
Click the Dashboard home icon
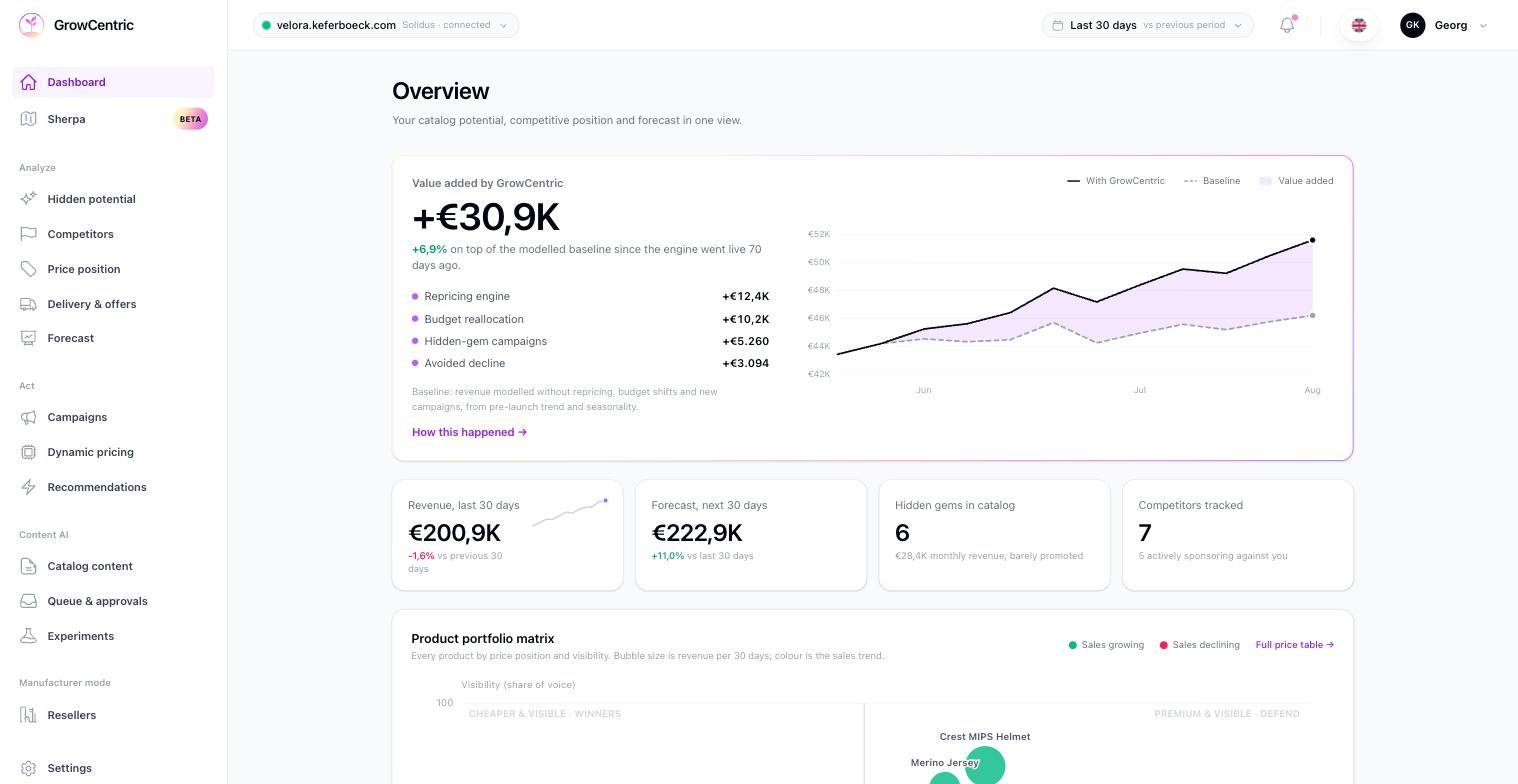(28, 82)
